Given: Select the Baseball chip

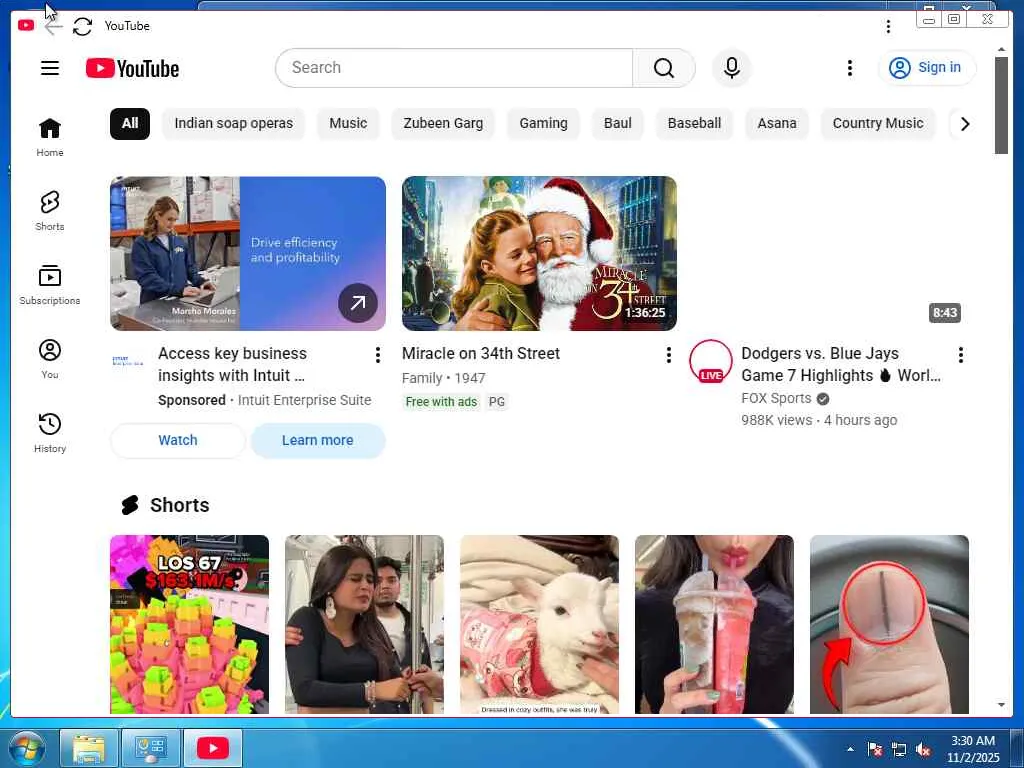Looking at the screenshot, I should (694, 123).
